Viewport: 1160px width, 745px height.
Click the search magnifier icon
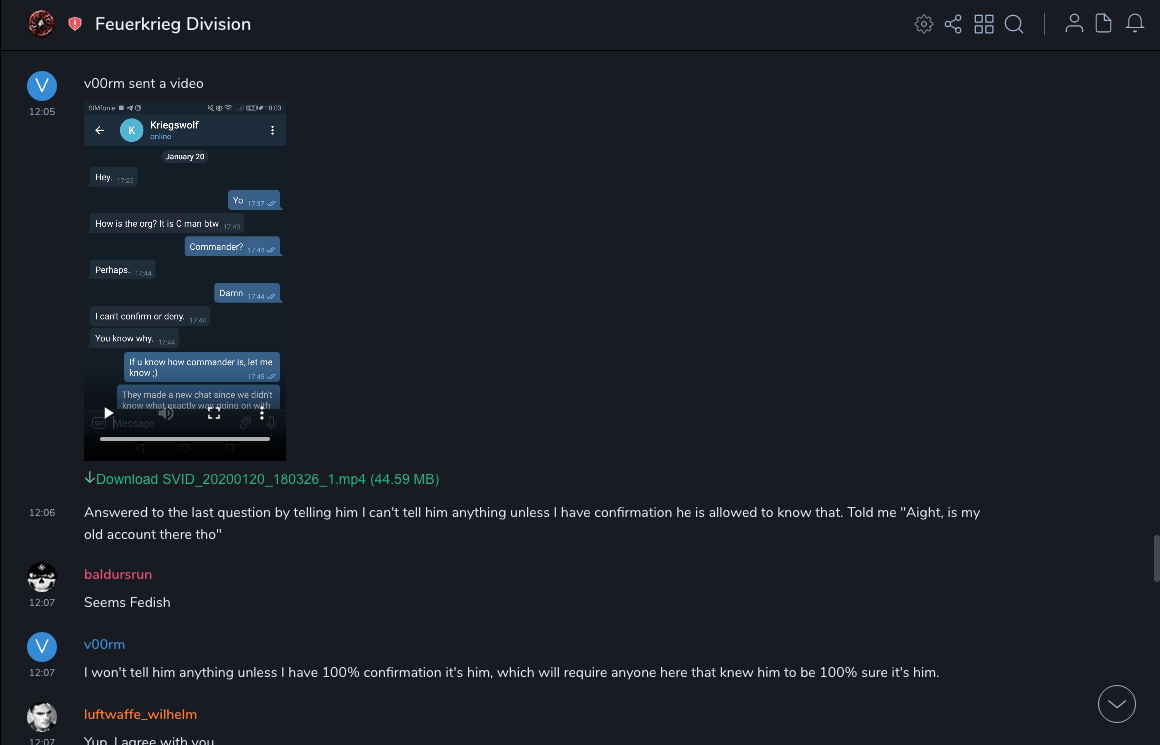coord(1014,24)
